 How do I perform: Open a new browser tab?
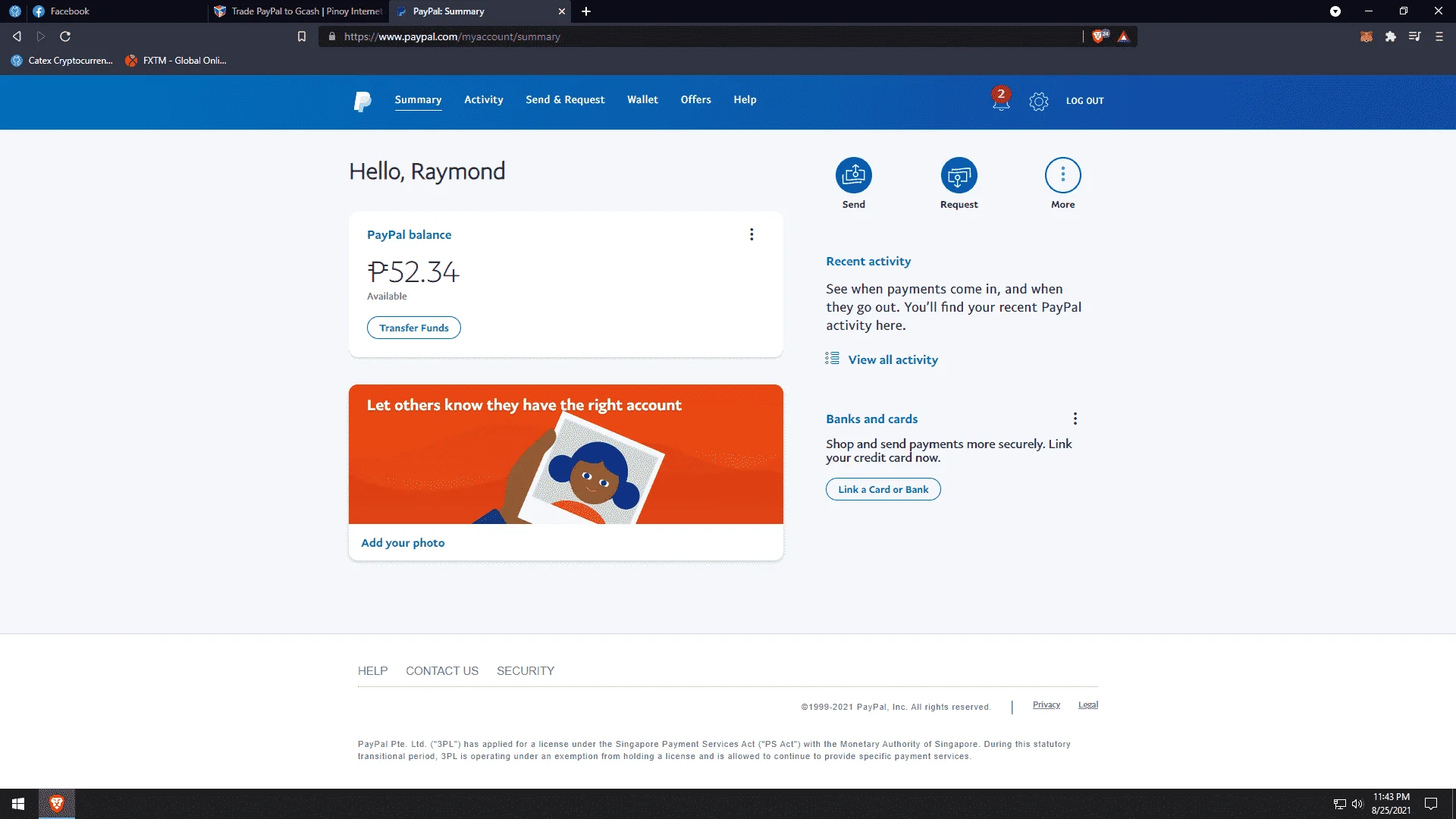pyautogui.click(x=586, y=11)
